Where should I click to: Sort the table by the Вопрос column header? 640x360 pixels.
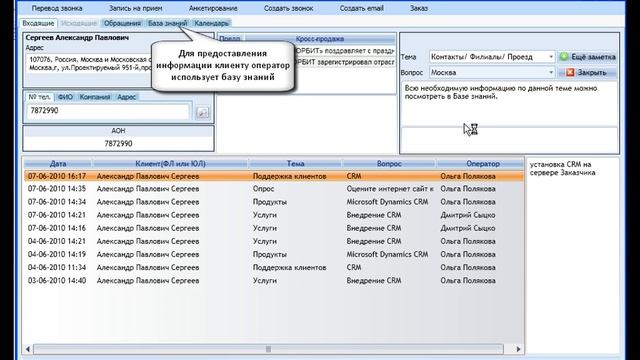[x=389, y=164]
